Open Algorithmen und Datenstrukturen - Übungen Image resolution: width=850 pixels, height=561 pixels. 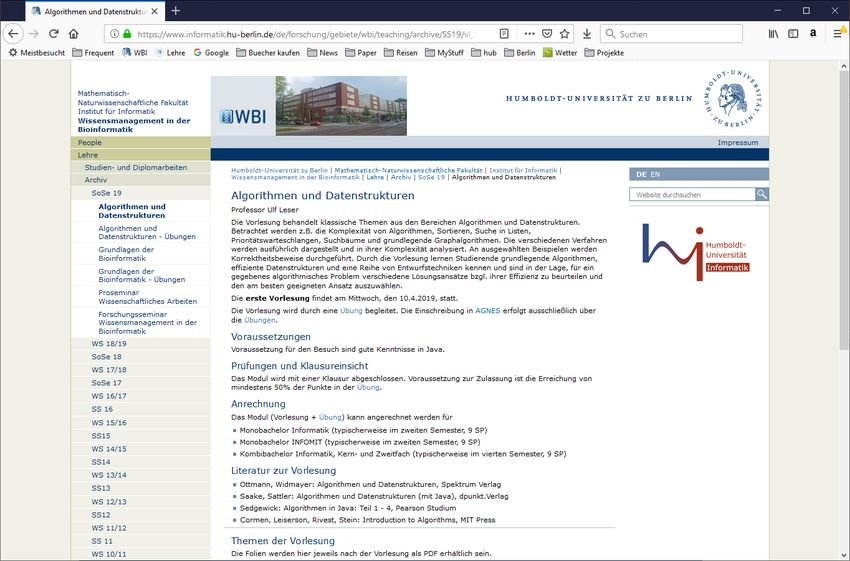(147, 233)
